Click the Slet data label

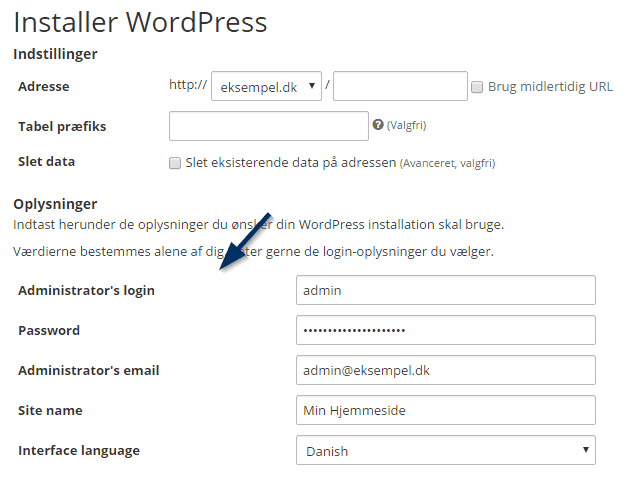(x=47, y=162)
